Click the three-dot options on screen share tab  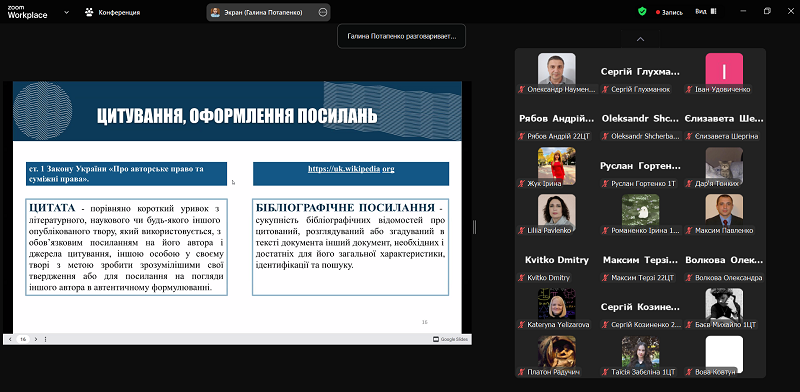point(322,12)
